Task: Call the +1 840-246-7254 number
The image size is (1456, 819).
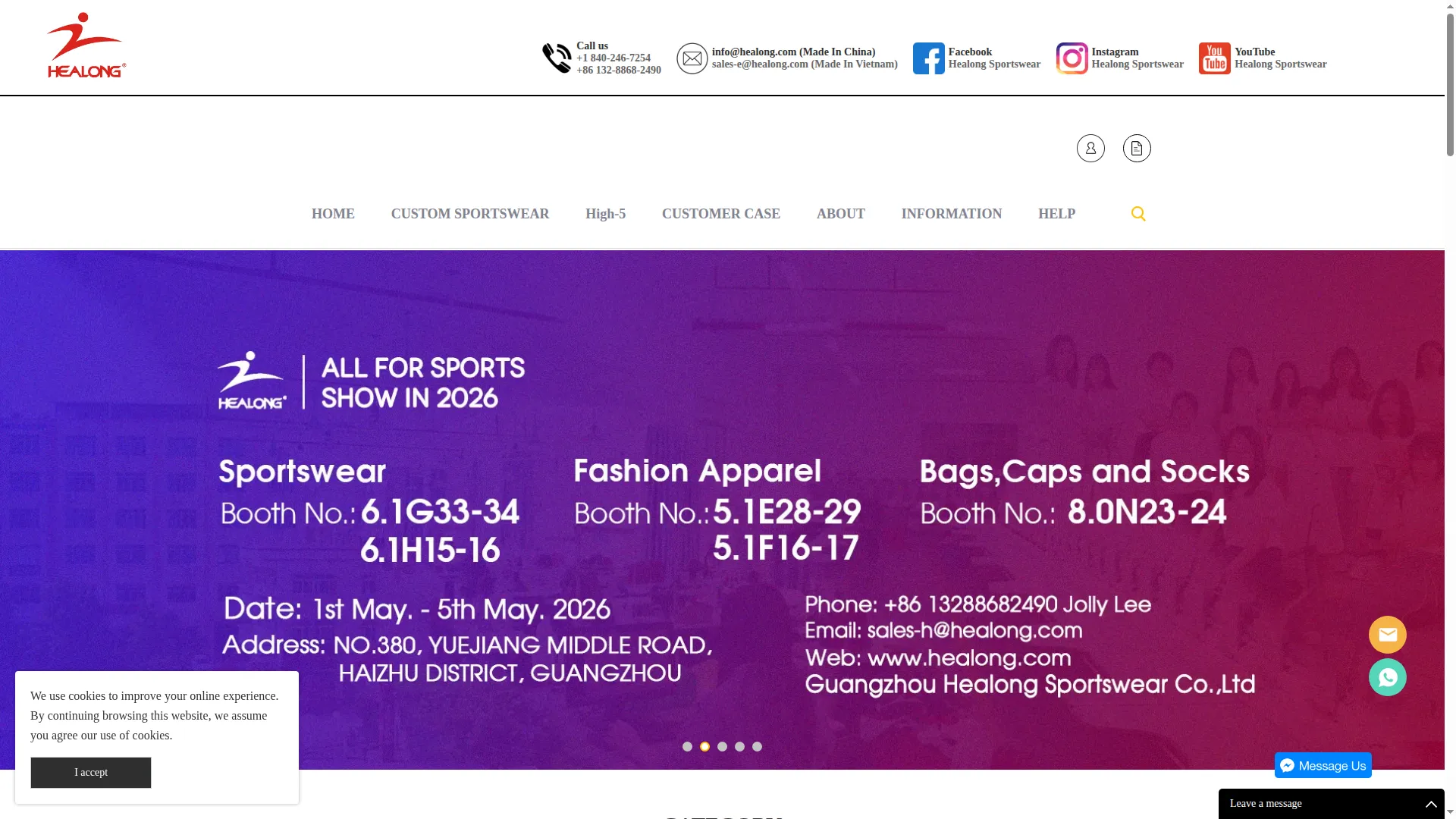Action: pos(613,58)
